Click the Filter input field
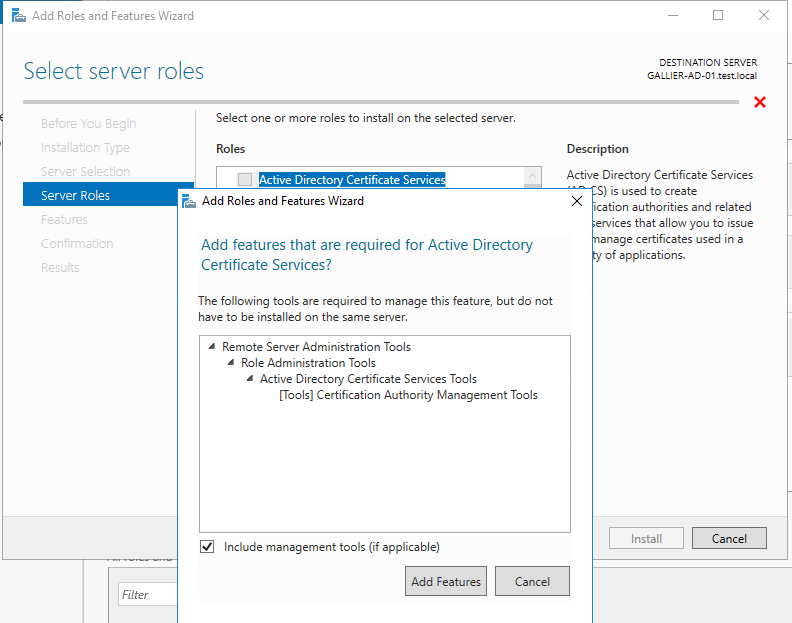 (148, 594)
